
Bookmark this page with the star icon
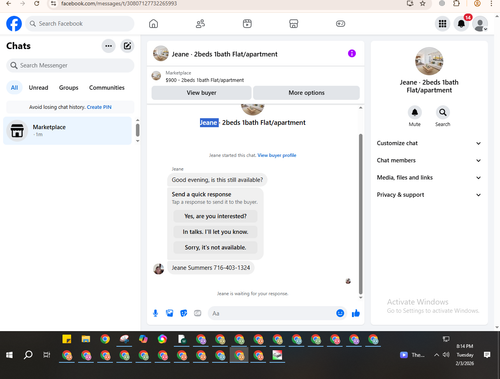pyautogui.click(x=423, y=4)
